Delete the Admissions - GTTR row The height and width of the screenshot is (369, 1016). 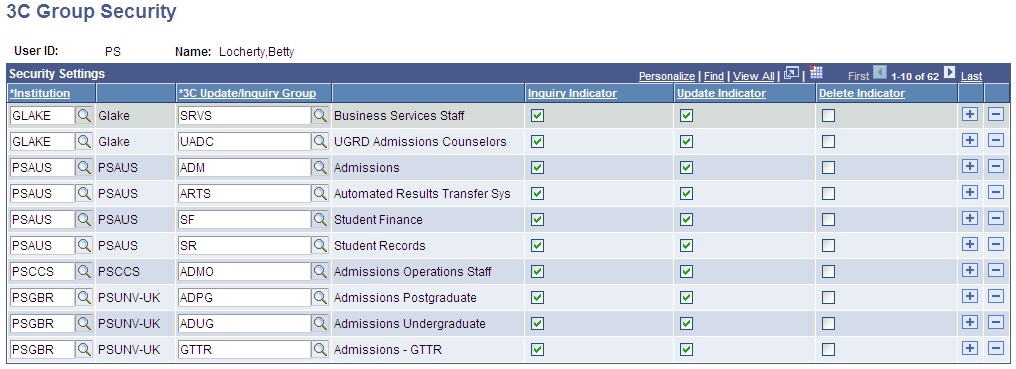(x=996, y=348)
